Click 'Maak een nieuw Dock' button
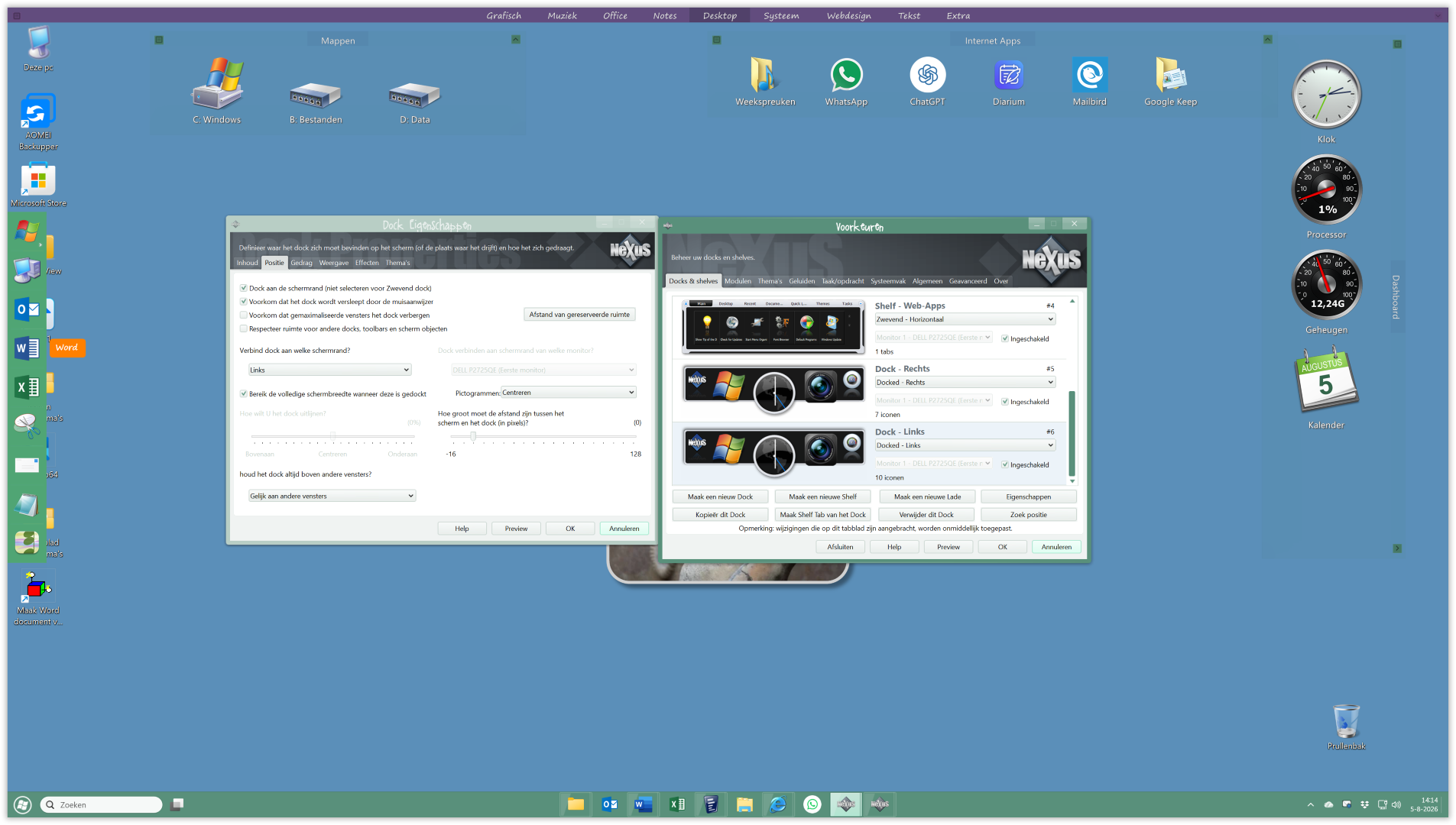Viewport: 1456px width, 825px height. point(720,497)
